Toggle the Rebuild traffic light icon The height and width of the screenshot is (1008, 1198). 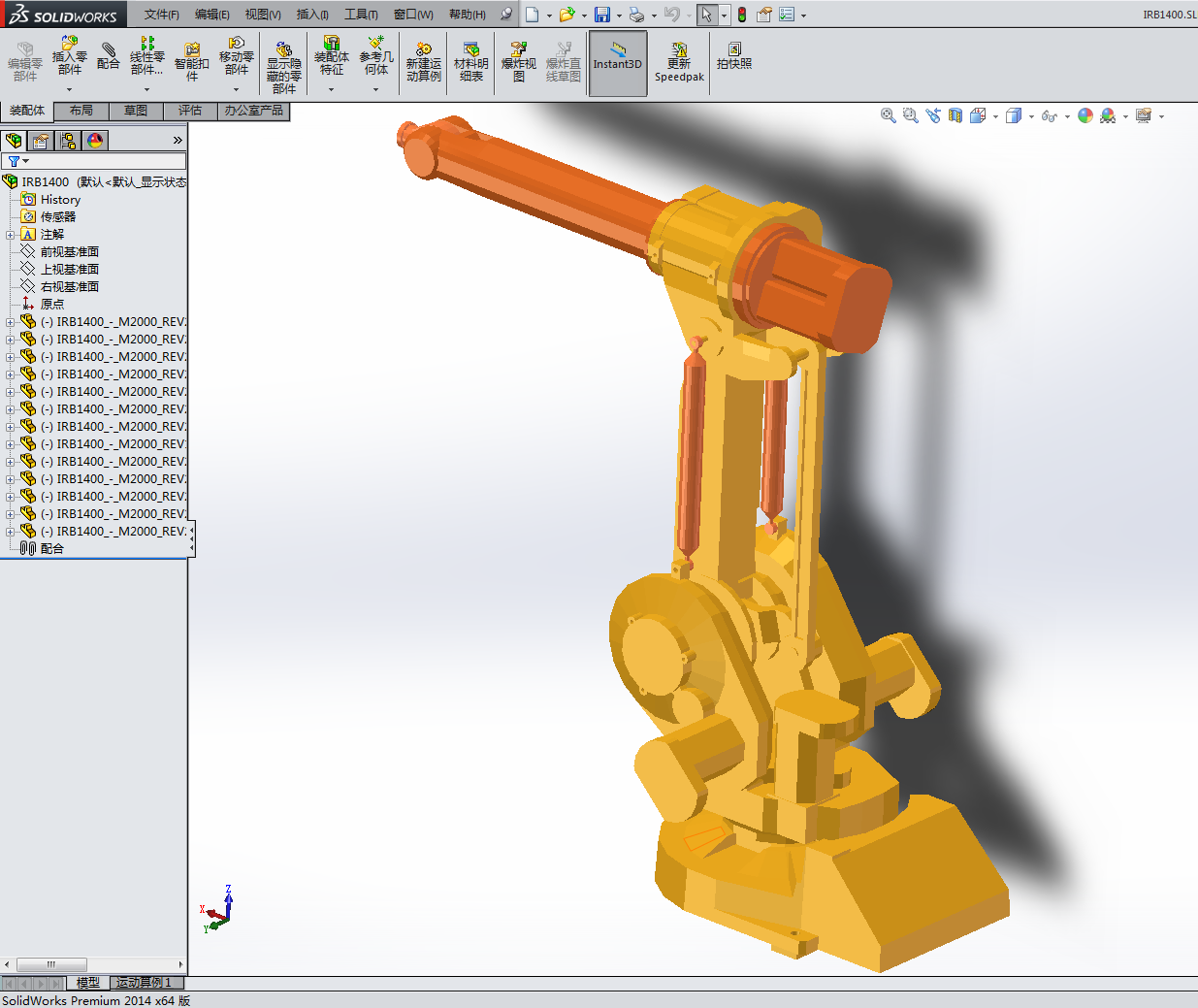[x=742, y=15]
